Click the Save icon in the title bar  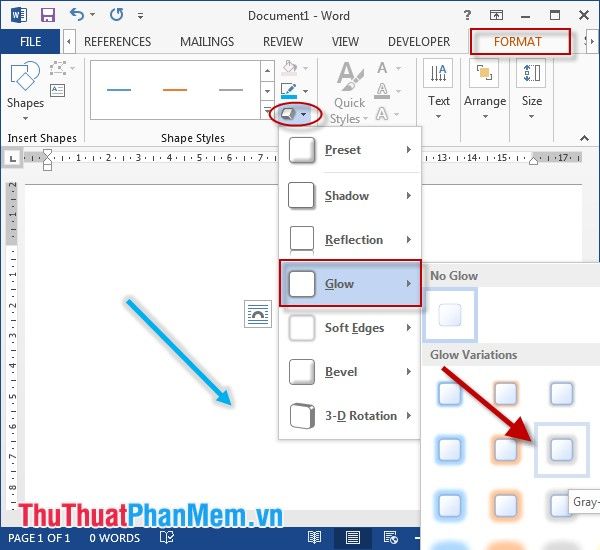coord(47,15)
